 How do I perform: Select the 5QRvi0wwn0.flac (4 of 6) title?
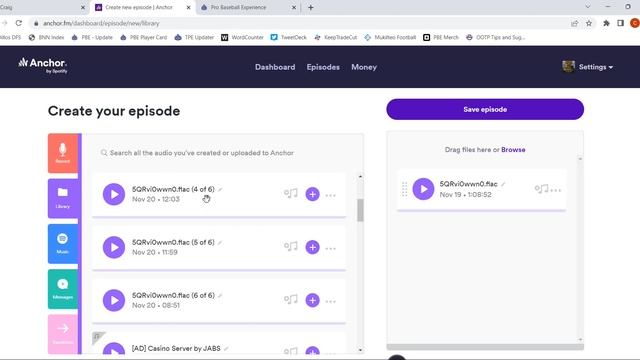[x=173, y=189]
